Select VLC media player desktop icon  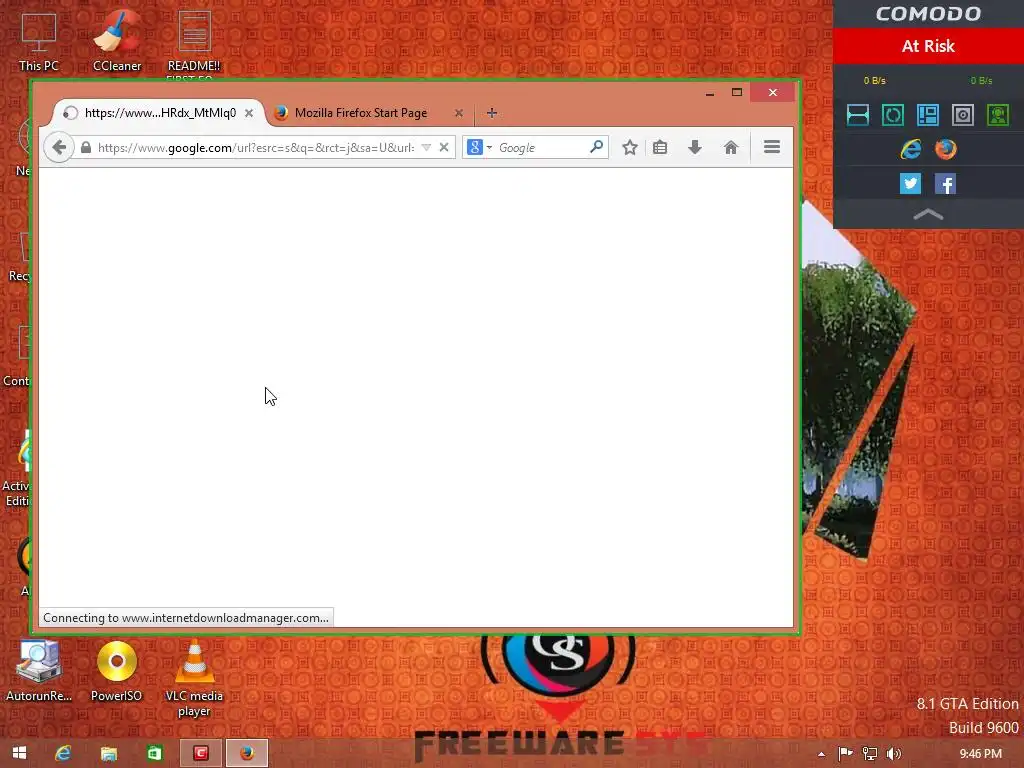[x=194, y=679]
